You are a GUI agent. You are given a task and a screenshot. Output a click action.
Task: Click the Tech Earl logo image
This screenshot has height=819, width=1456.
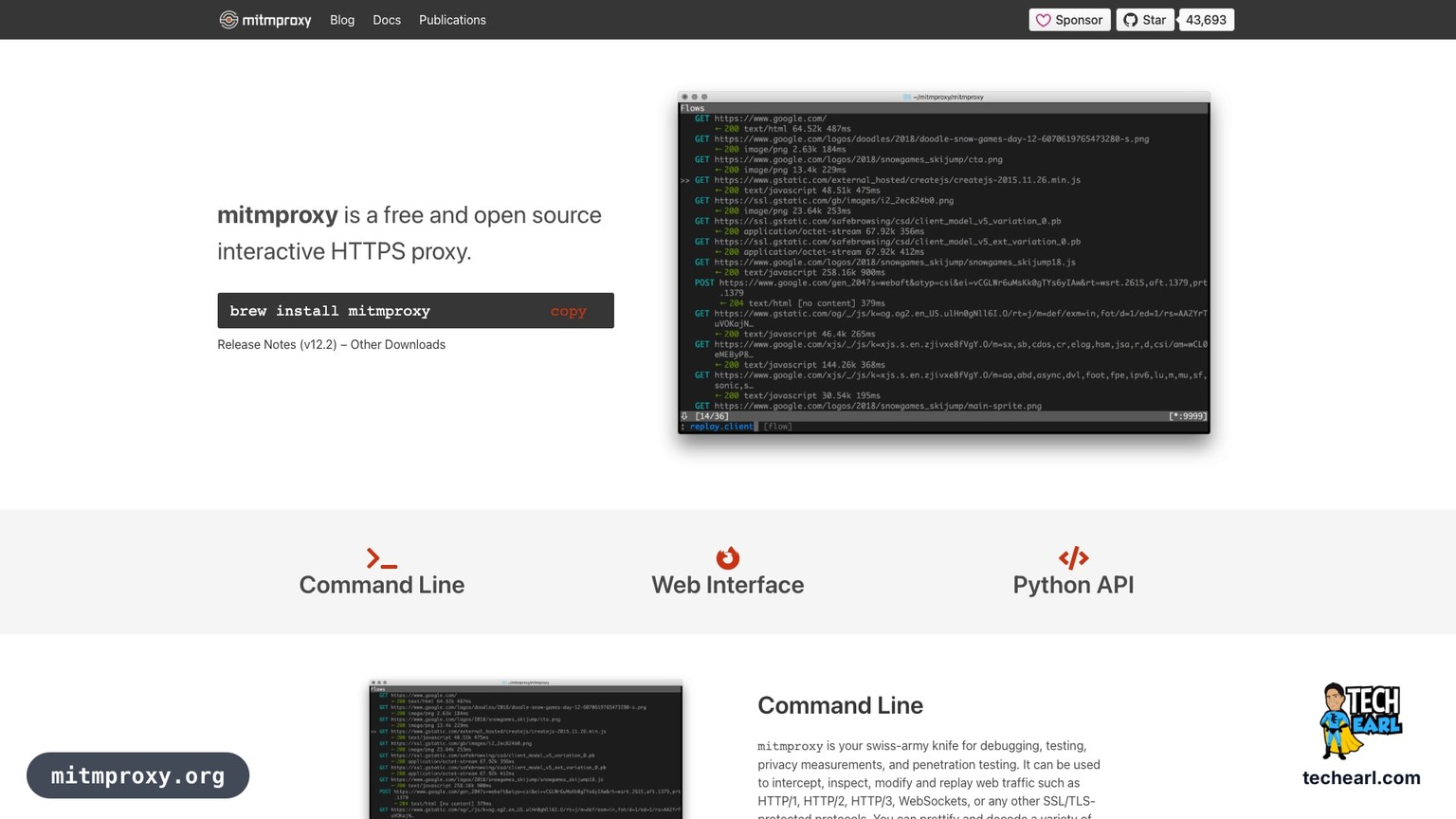1361,721
